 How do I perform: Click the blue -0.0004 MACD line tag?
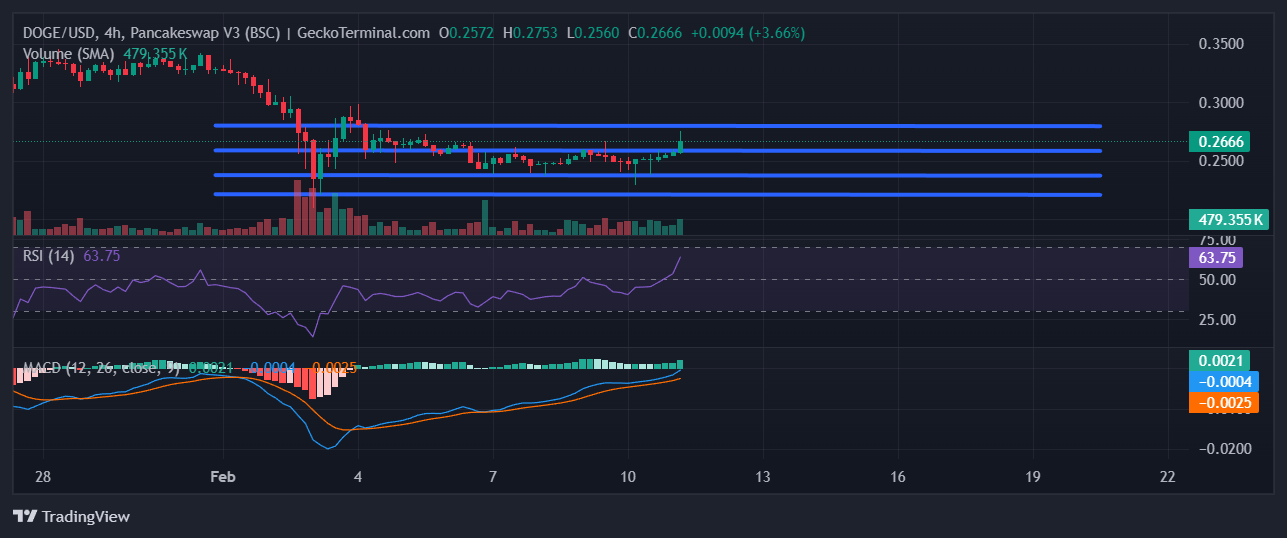[1223, 381]
